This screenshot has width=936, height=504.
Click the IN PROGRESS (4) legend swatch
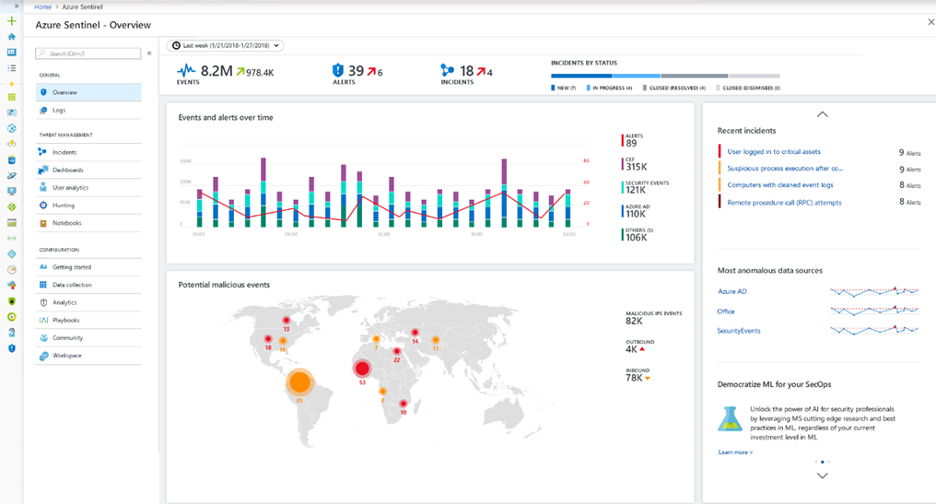[589, 88]
